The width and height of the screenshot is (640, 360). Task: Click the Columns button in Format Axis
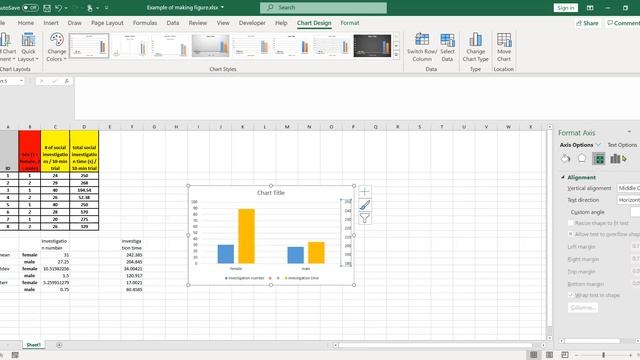(x=583, y=307)
